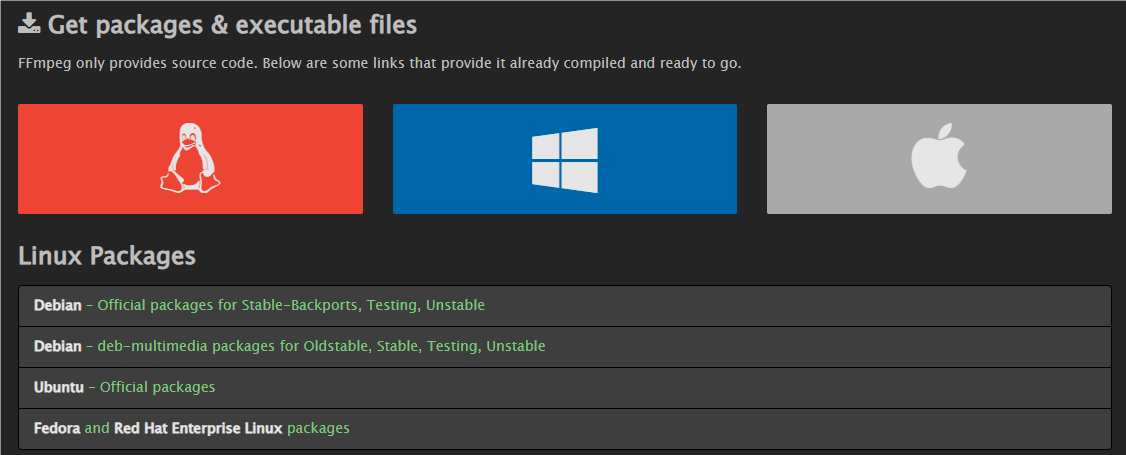1126x455 pixels.
Task: Click the bold Fedora text
Action: pos(57,428)
